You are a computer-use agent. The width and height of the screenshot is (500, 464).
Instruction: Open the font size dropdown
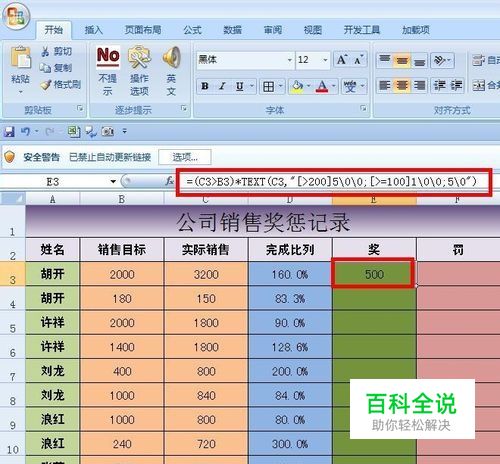tap(325, 60)
